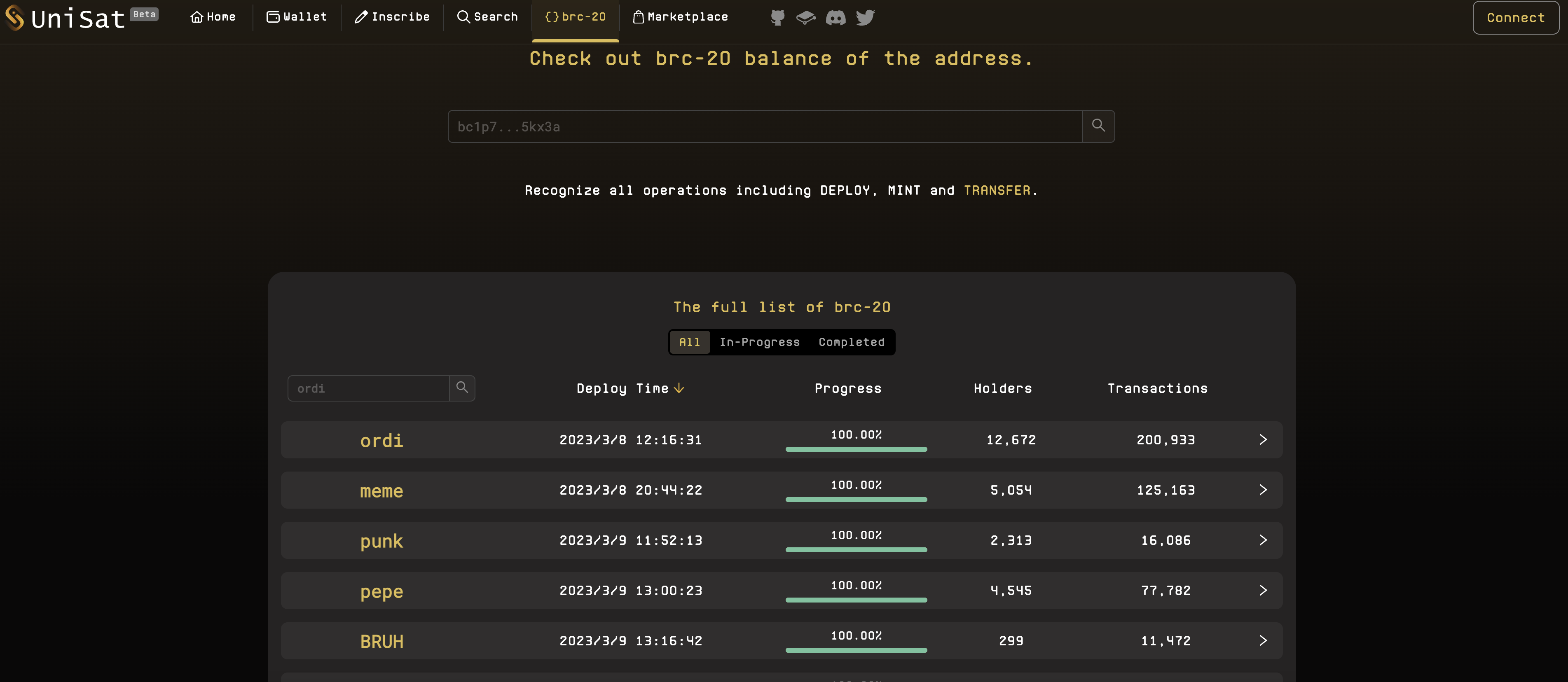Focus the bc1p7 address input field
Screen dimensions: 1568x682
765,126
